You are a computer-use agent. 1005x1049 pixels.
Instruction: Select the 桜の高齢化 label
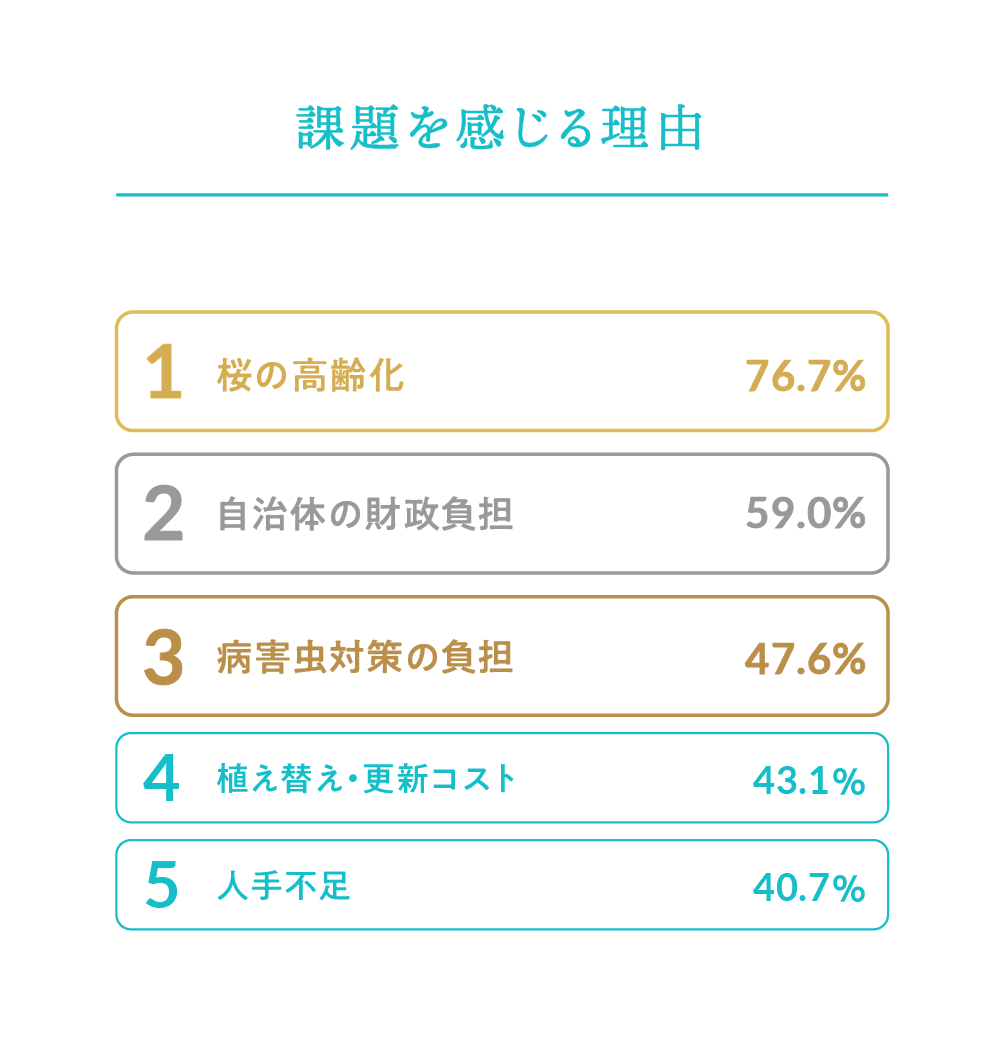(310, 376)
